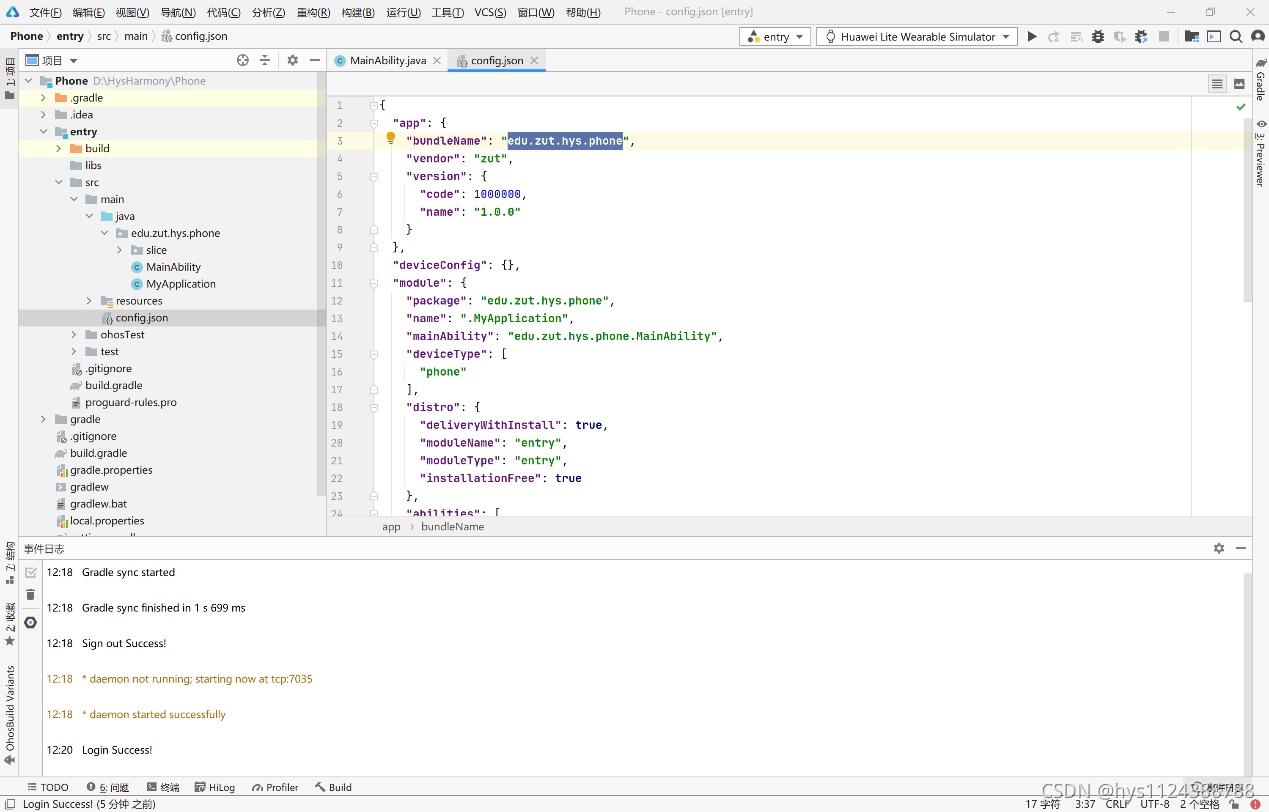Hide the event log panel
Image resolution: width=1269 pixels, height=812 pixels.
pos(1241,548)
